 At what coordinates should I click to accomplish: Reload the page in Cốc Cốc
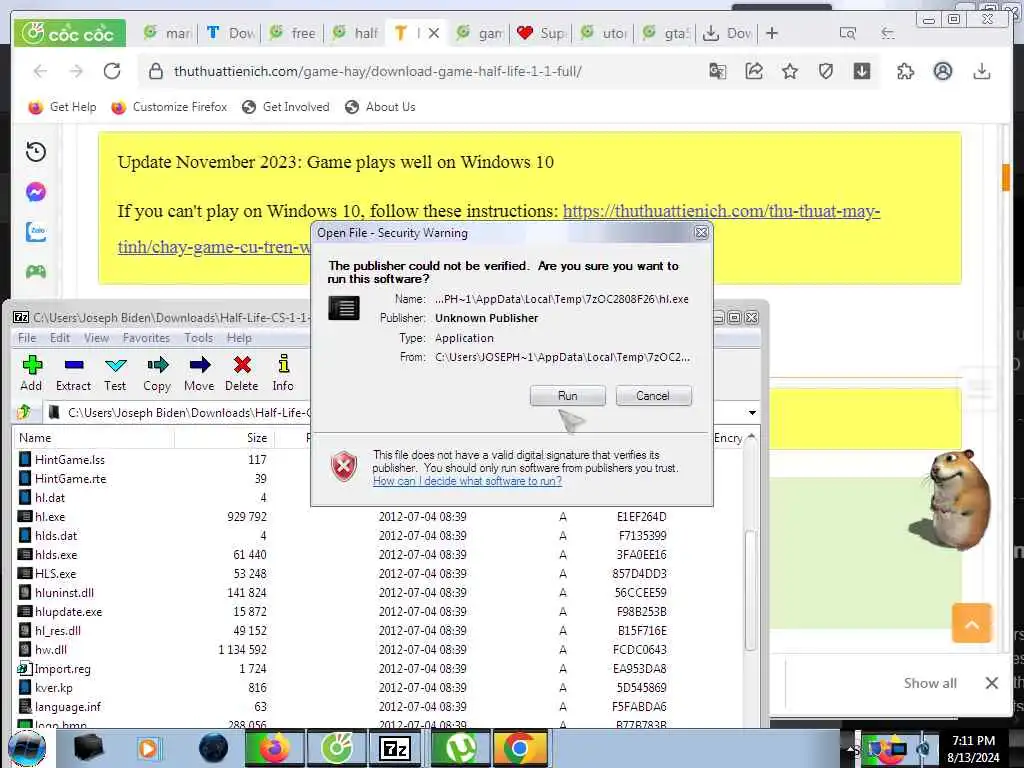[112, 71]
